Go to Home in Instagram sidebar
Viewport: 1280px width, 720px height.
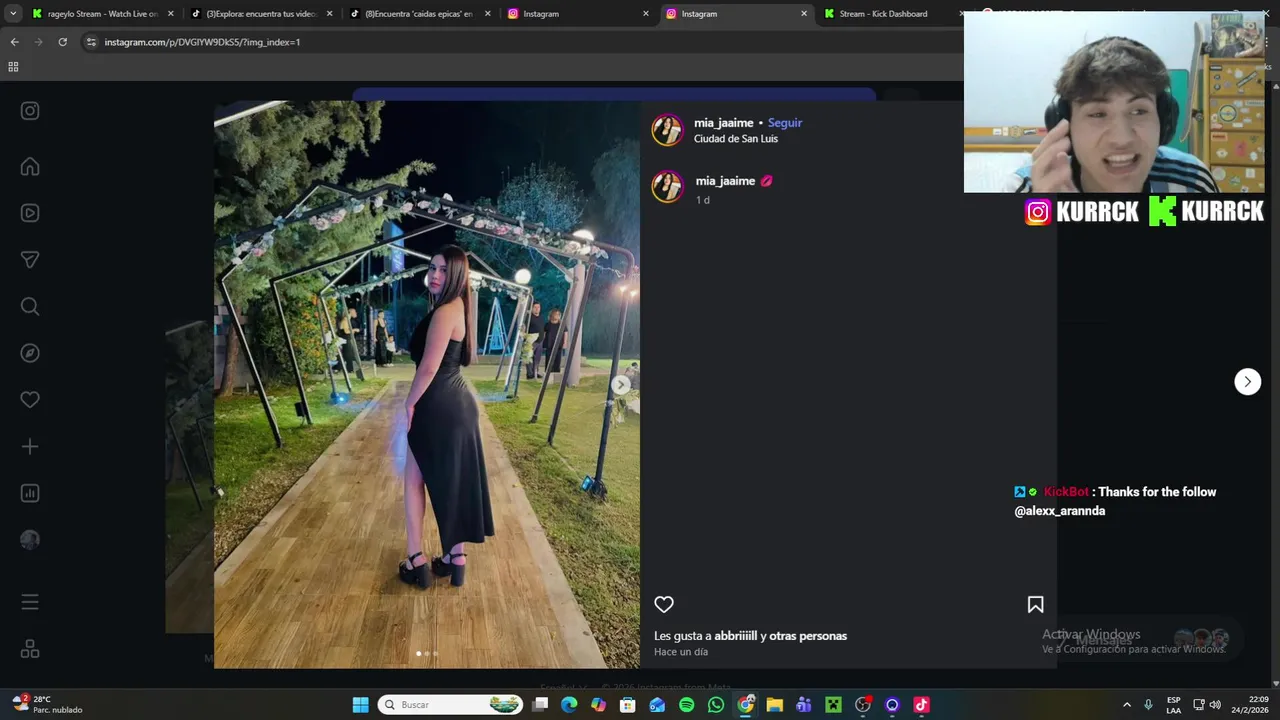pyautogui.click(x=30, y=167)
